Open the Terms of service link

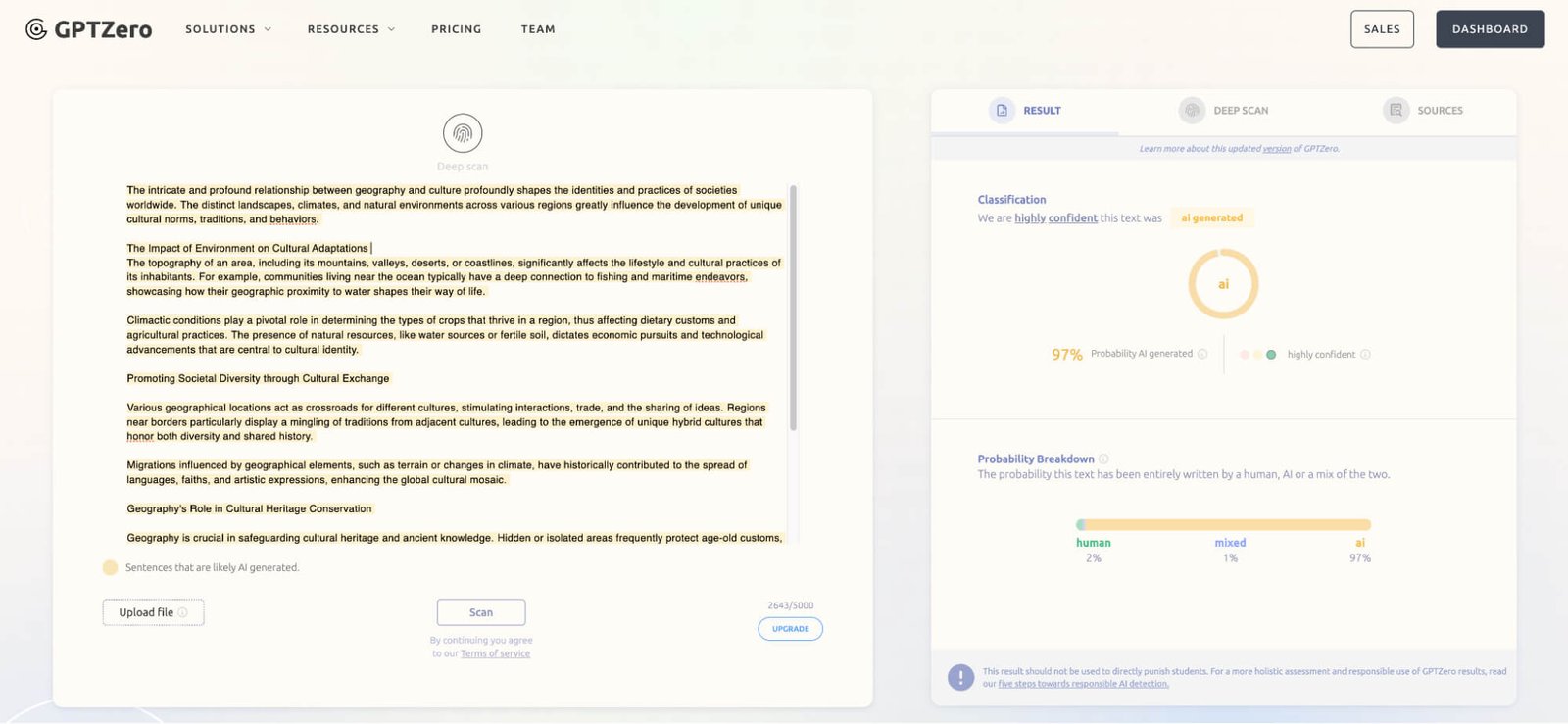[x=495, y=654]
